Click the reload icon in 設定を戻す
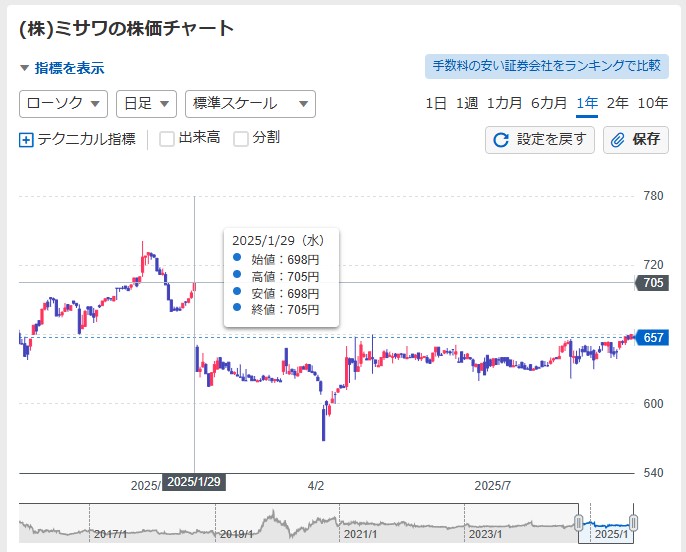This screenshot has height=552, width=686. point(500,140)
